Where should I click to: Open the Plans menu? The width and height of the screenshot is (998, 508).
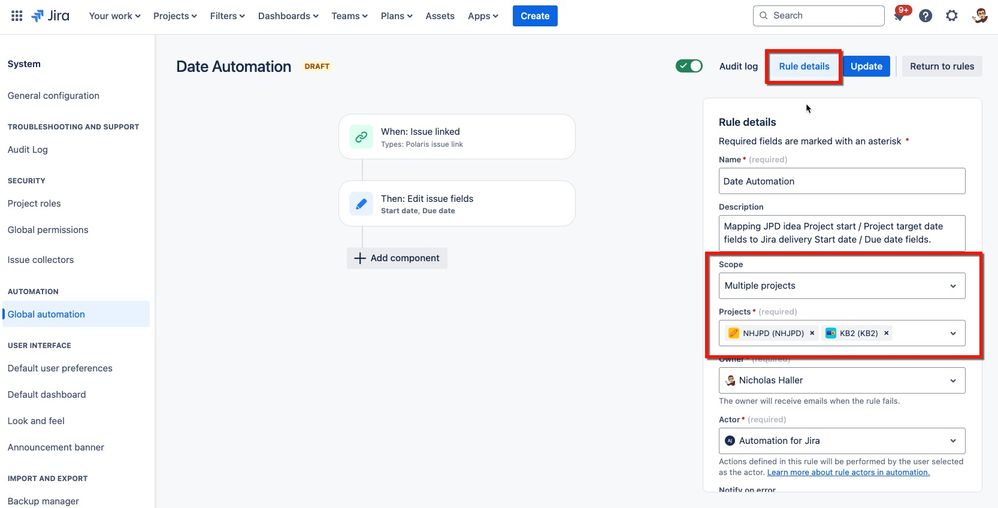(397, 16)
